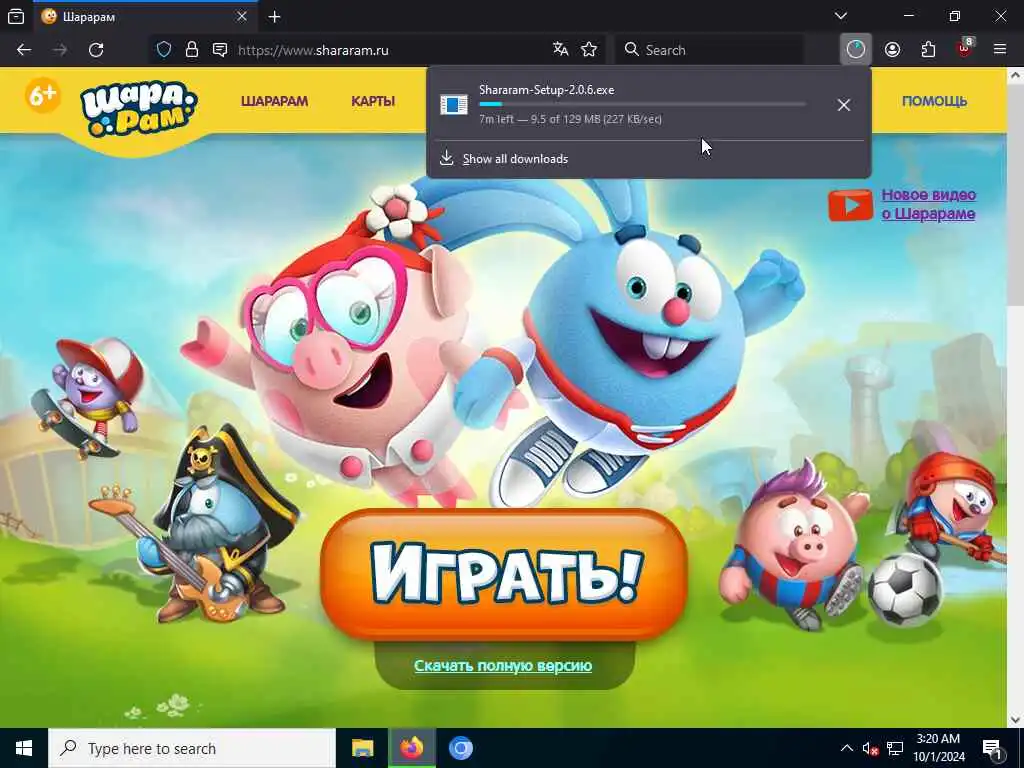Select the Шарарам browser tab
Viewport: 1024px width, 768px height.
[x=145, y=17]
